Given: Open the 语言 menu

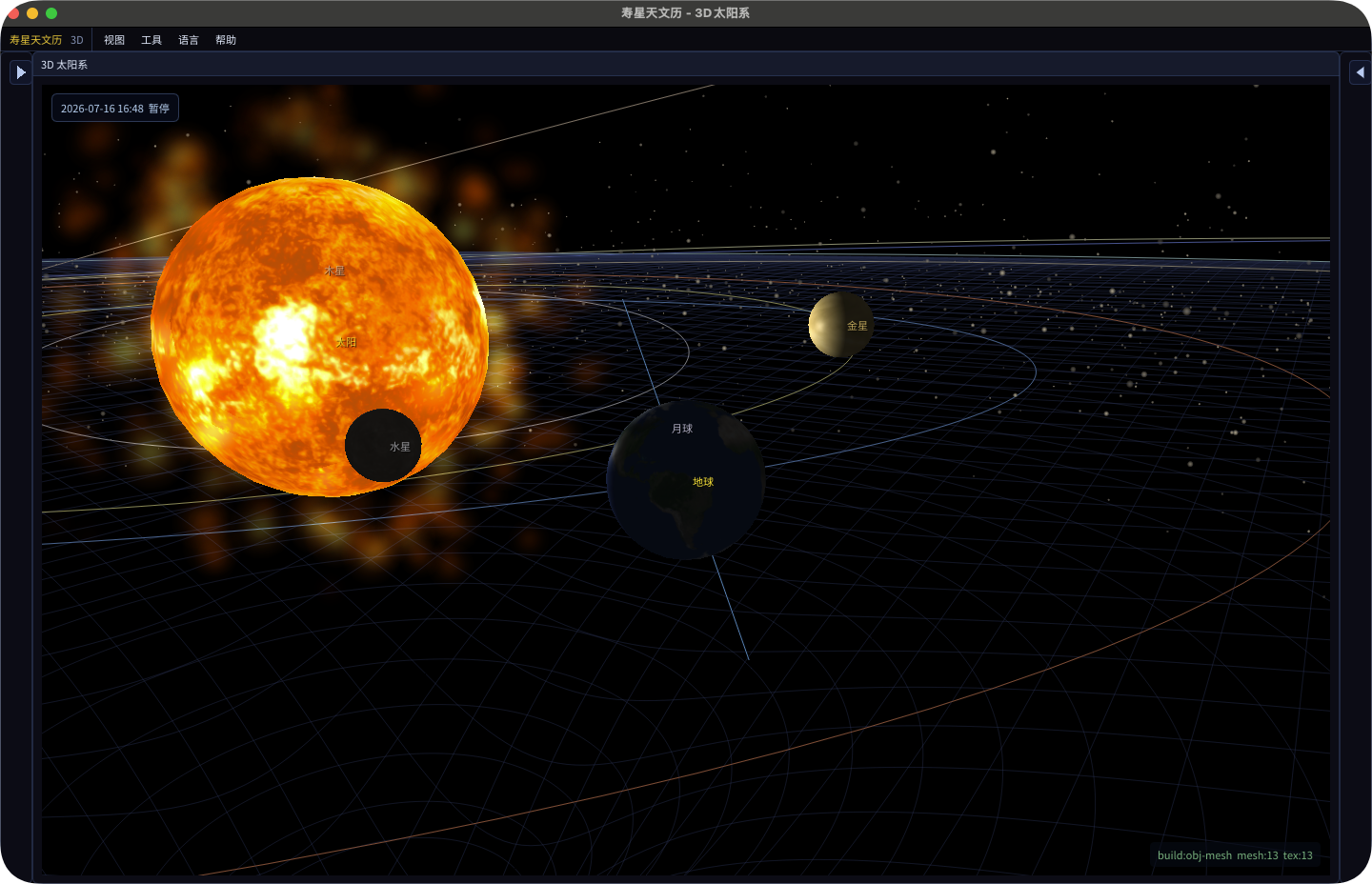Looking at the screenshot, I should pyautogui.click(x=189, y=40).
